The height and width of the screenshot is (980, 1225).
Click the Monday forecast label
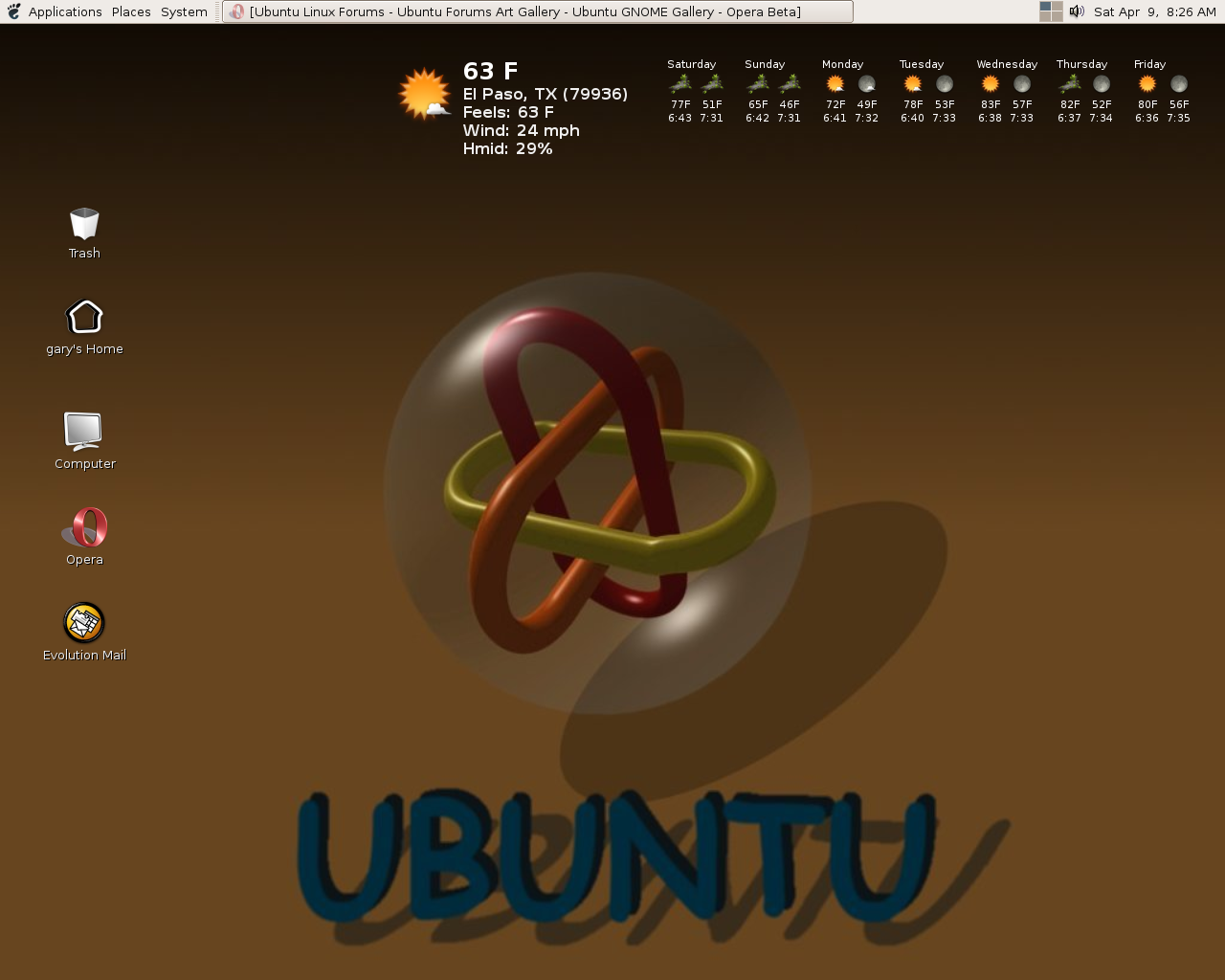pos(842,64)
